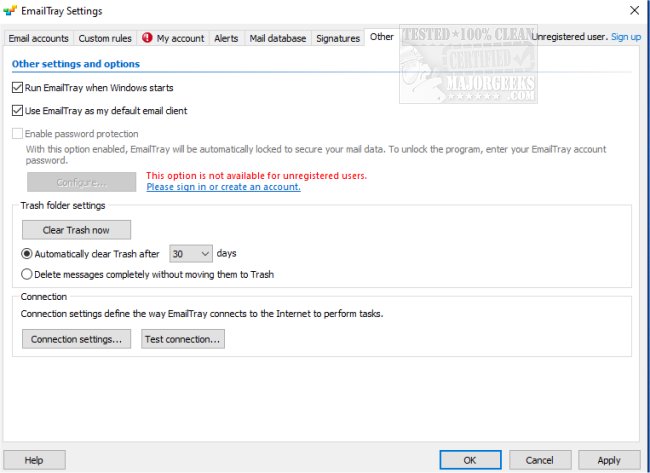Open the Signatures tab

tap(338, 39)
